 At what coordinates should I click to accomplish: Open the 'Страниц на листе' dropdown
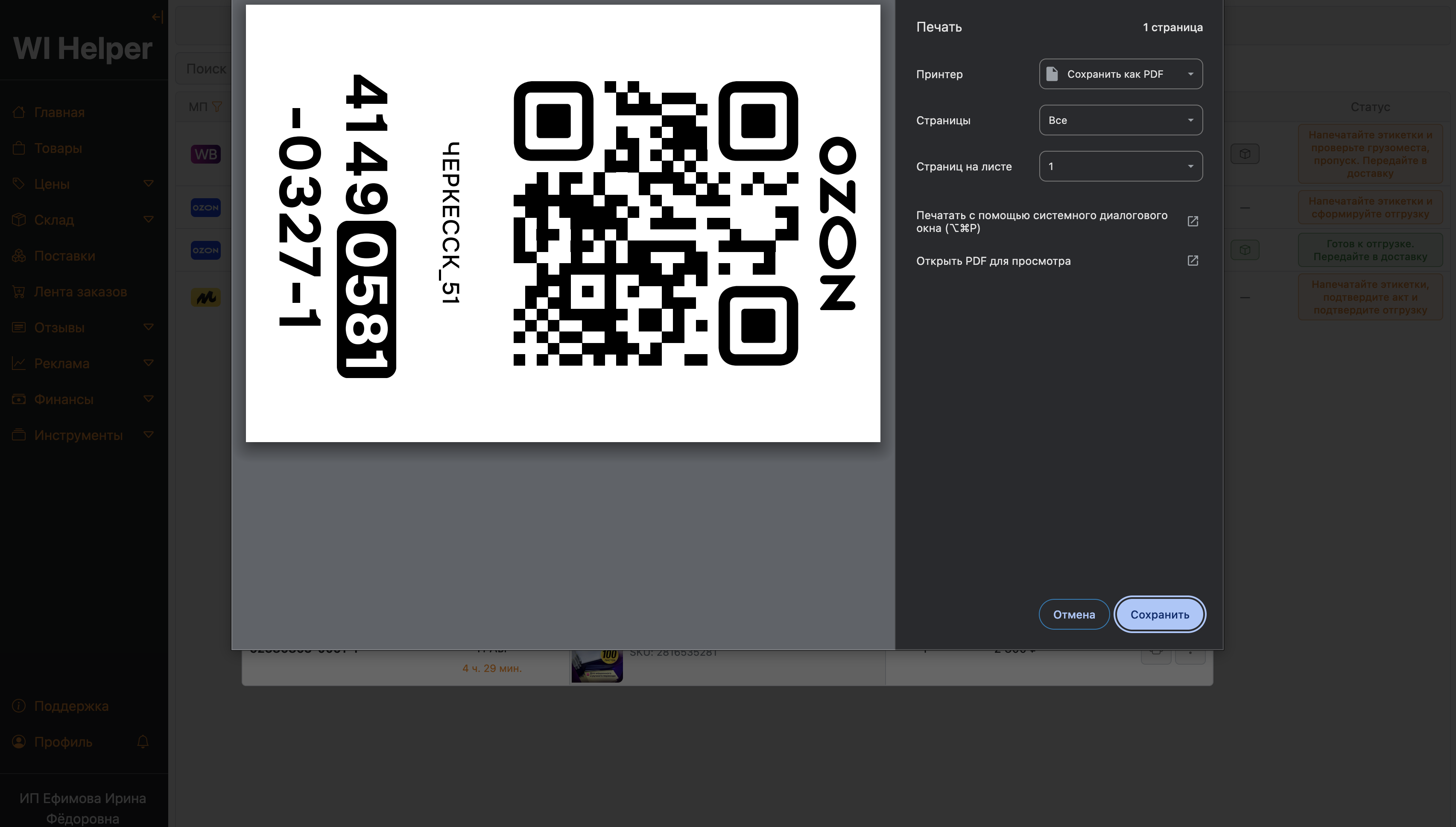(x=1120, y=167)
